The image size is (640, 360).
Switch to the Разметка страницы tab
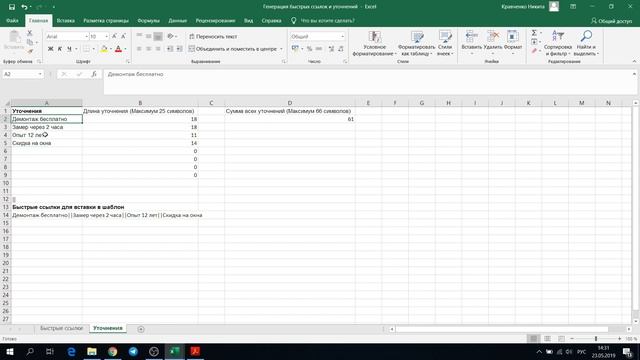(106, 20)
